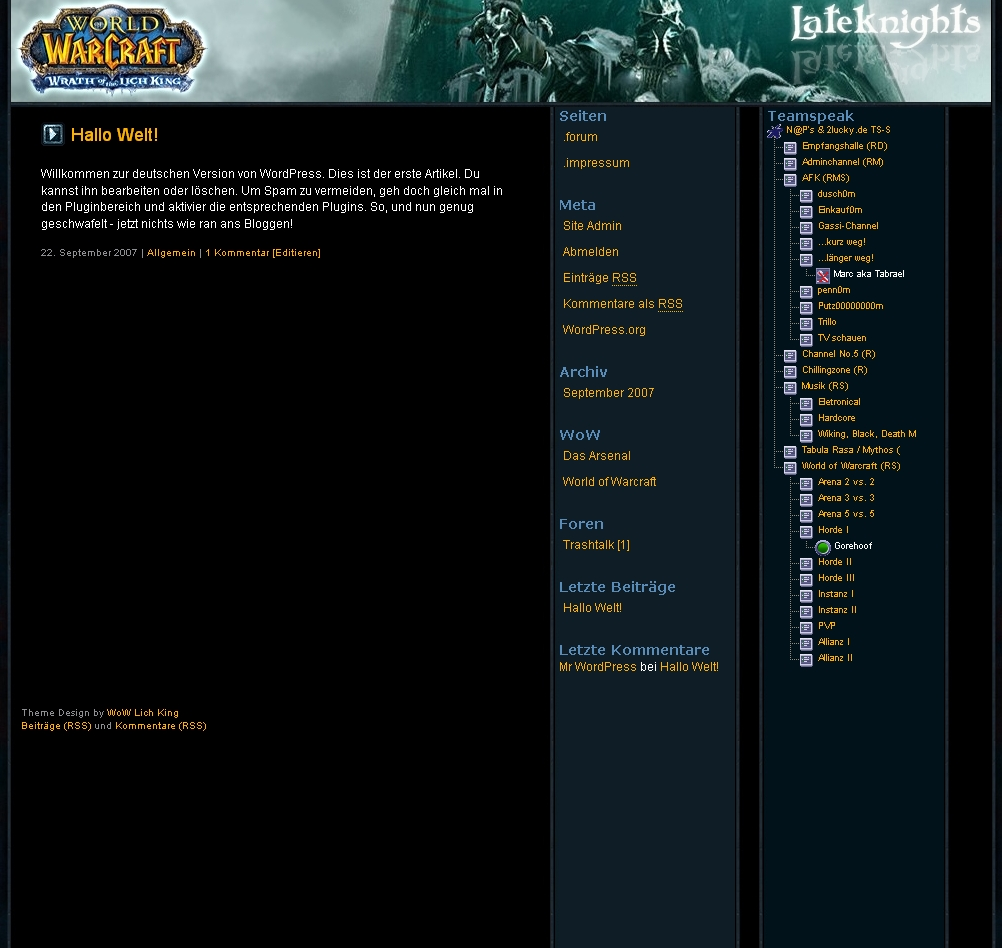Visit the WordPress.org link
The height and width of the screenshot is (948, 1002).
click(604, 330)
